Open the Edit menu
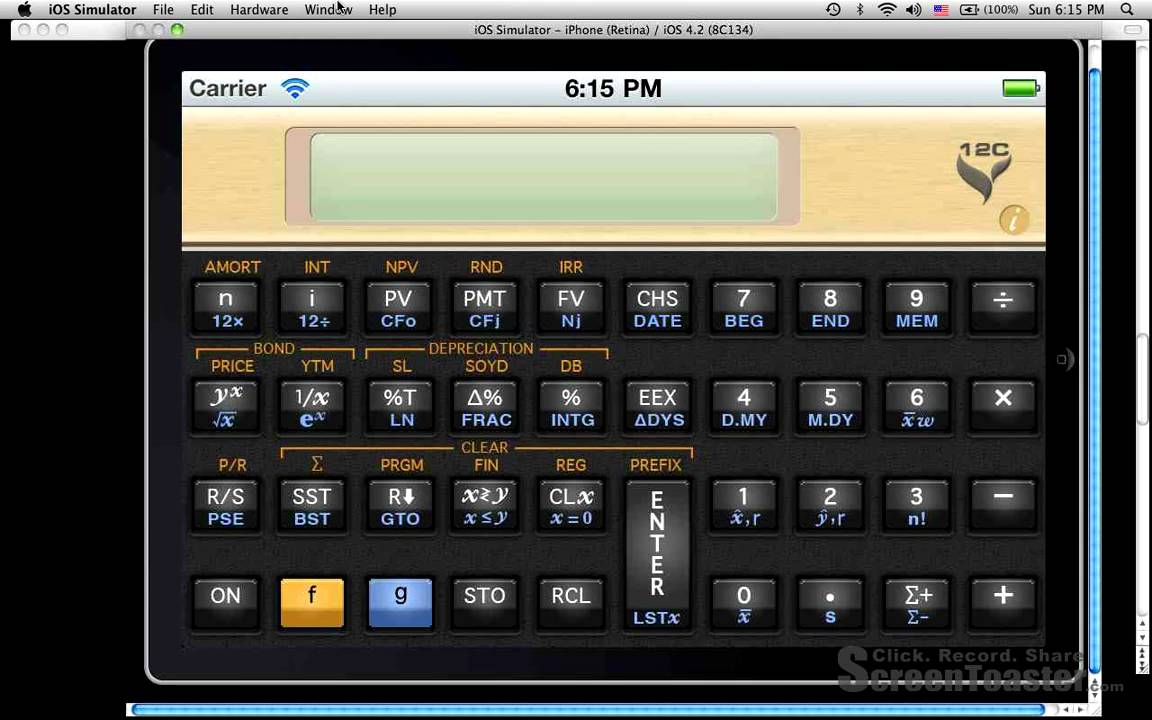 (x=202, y=10)
